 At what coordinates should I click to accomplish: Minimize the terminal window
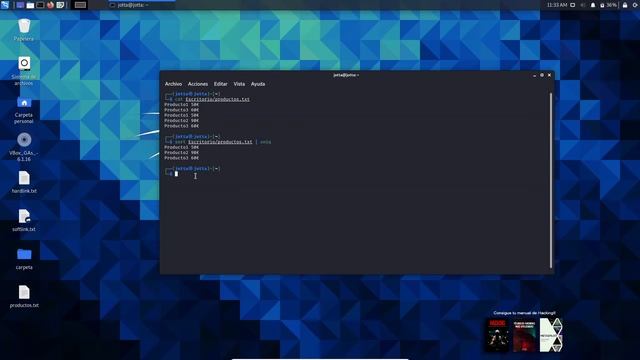click(534, 75)
